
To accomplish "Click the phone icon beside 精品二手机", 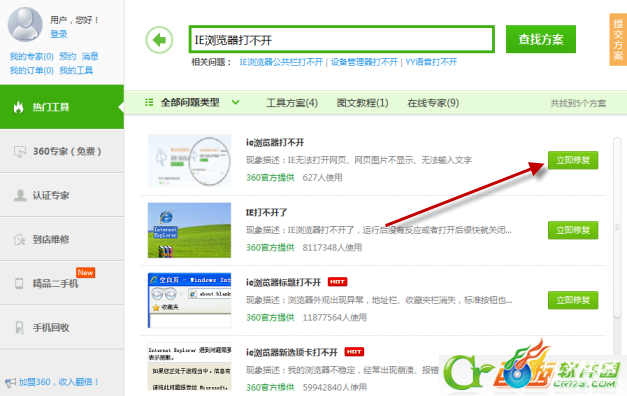I will (19, 284).
